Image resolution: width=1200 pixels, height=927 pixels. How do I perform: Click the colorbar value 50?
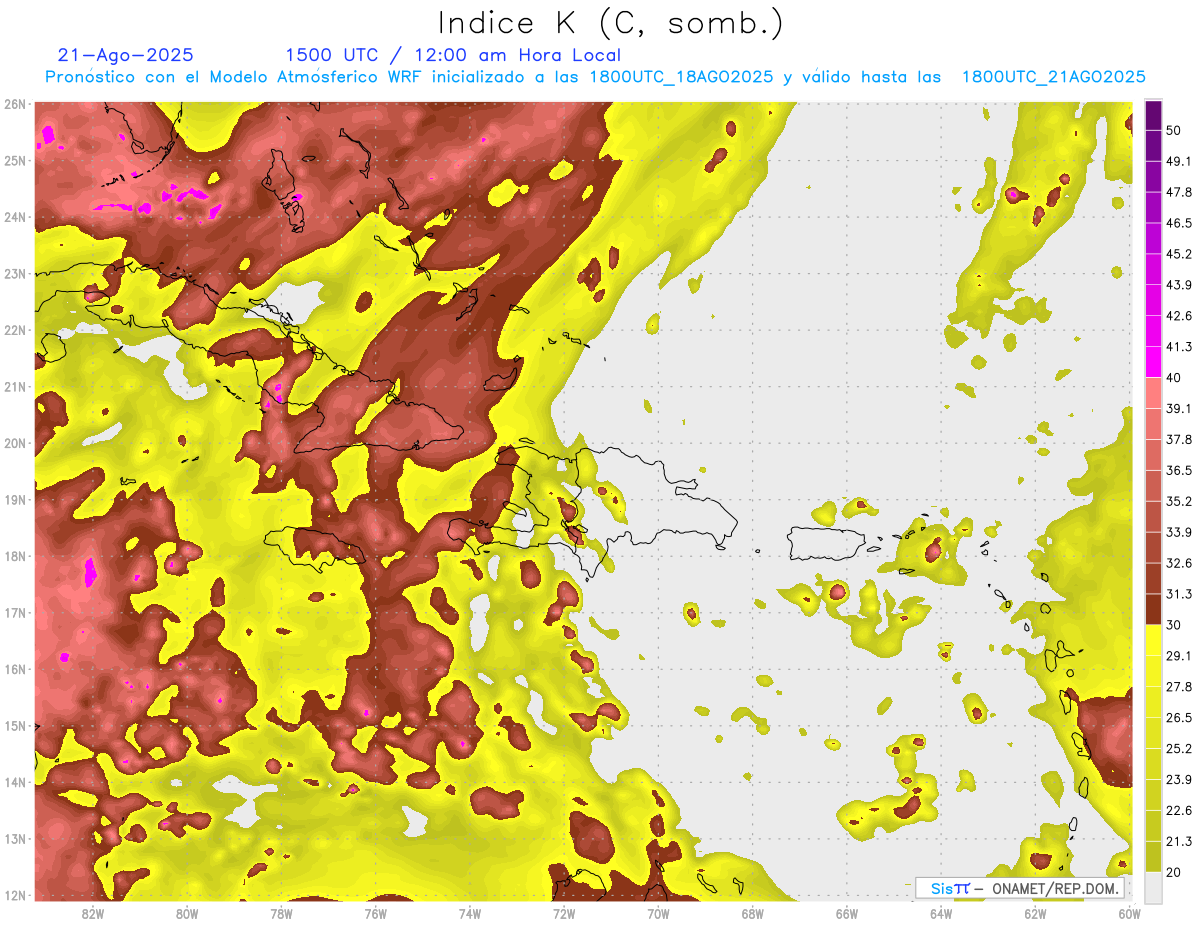click(x=1174, y=130)
